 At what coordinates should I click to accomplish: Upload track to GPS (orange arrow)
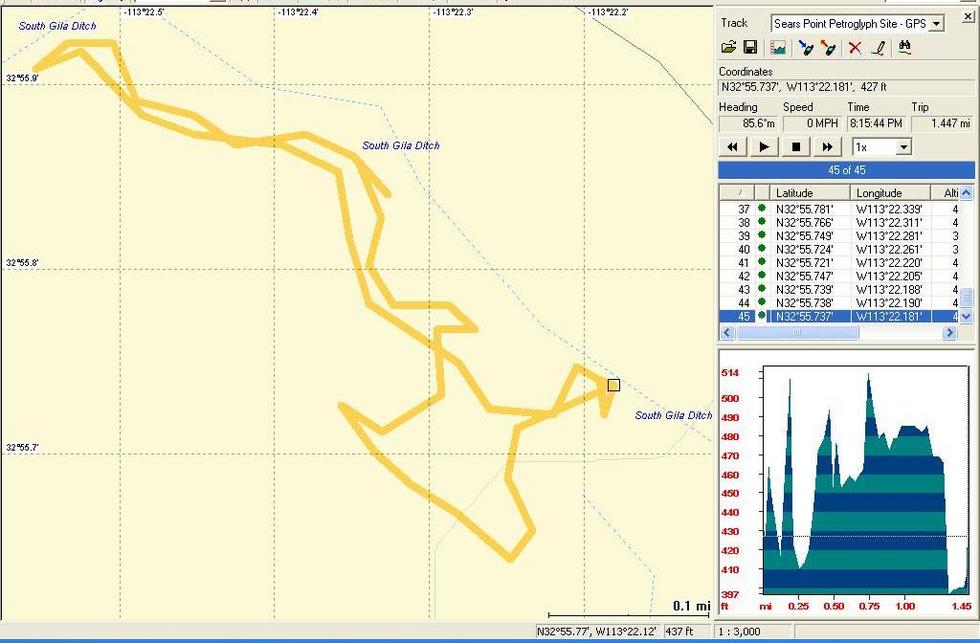pos(828,47)
